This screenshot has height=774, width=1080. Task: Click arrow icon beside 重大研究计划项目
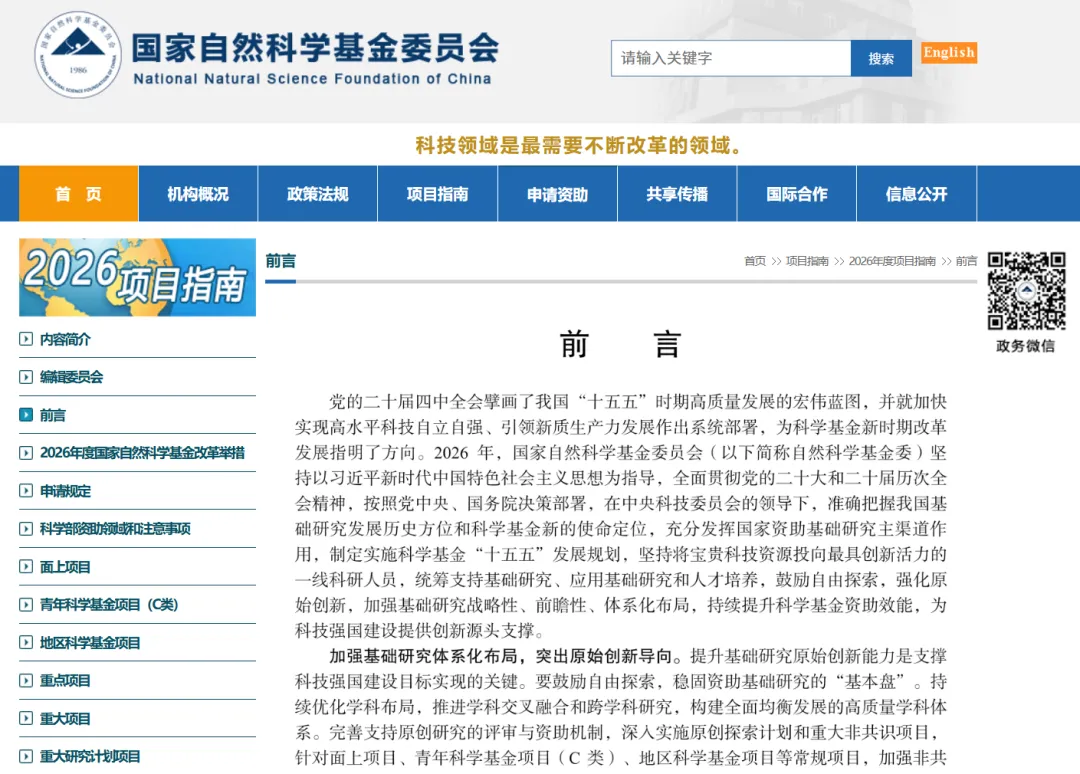pos(26,756)
